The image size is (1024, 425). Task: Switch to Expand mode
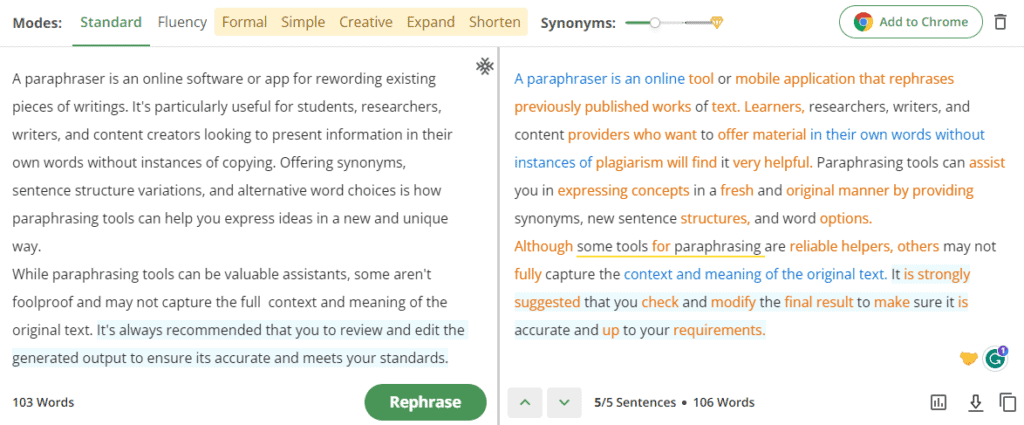pyautogui.click(x=430, y=22)
